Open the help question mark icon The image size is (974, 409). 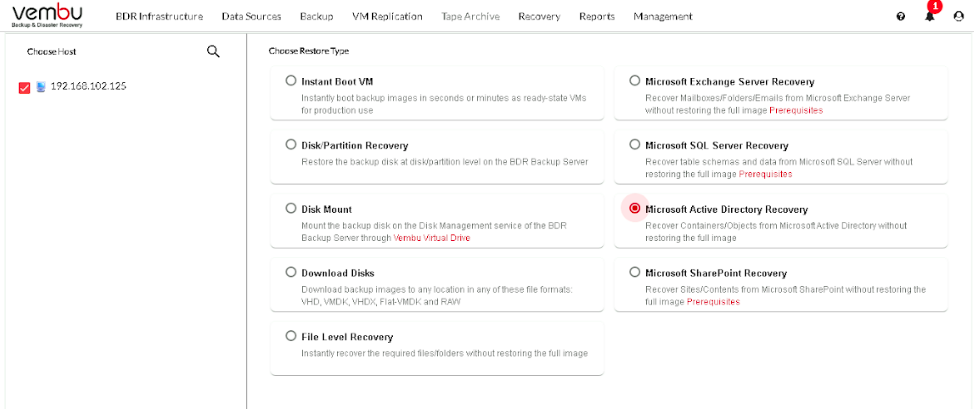[901, 17]
